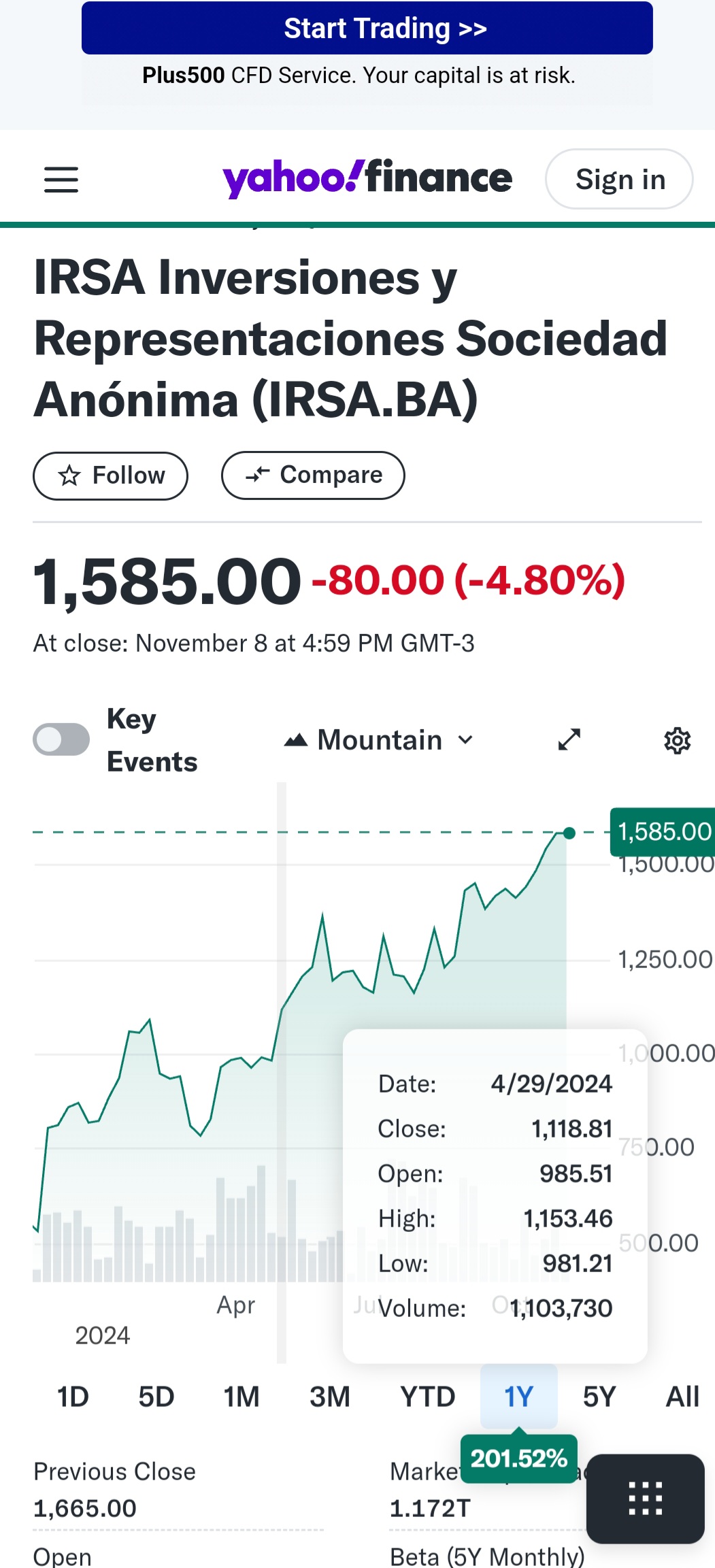Follow the IRSA.BA stock
The height and width of the screenshot is (1568, 715).
[x=110, y=476]
